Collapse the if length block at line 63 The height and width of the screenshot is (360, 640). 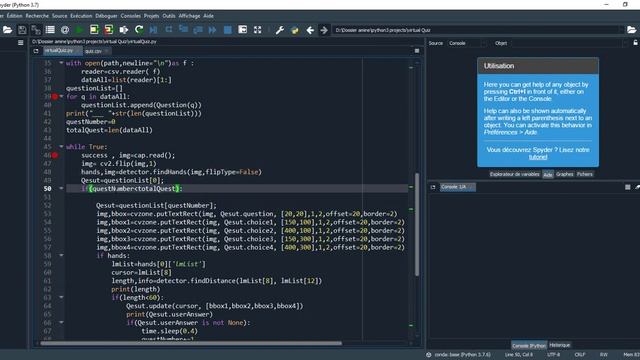point(61,297)
